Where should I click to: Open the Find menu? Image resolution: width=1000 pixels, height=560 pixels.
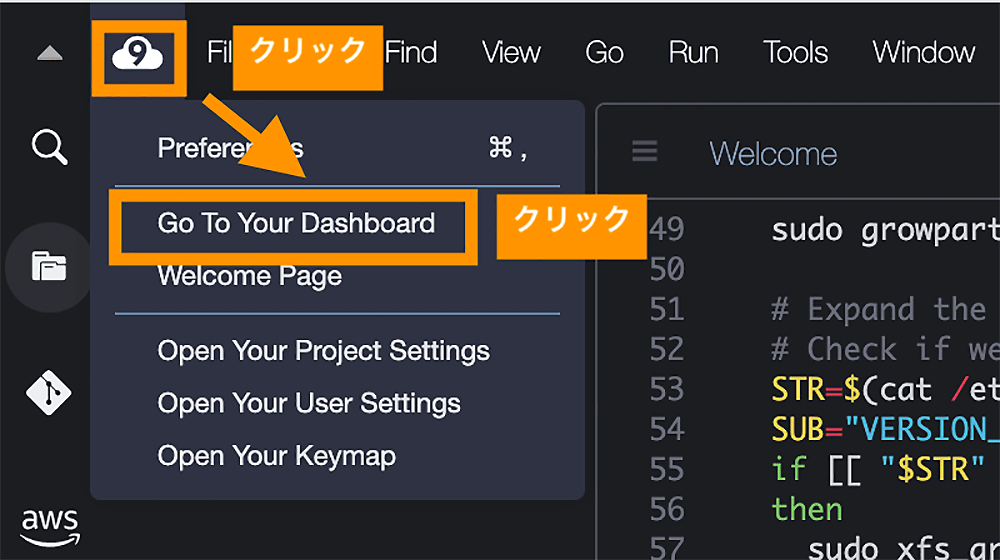(x=411, y=53)
